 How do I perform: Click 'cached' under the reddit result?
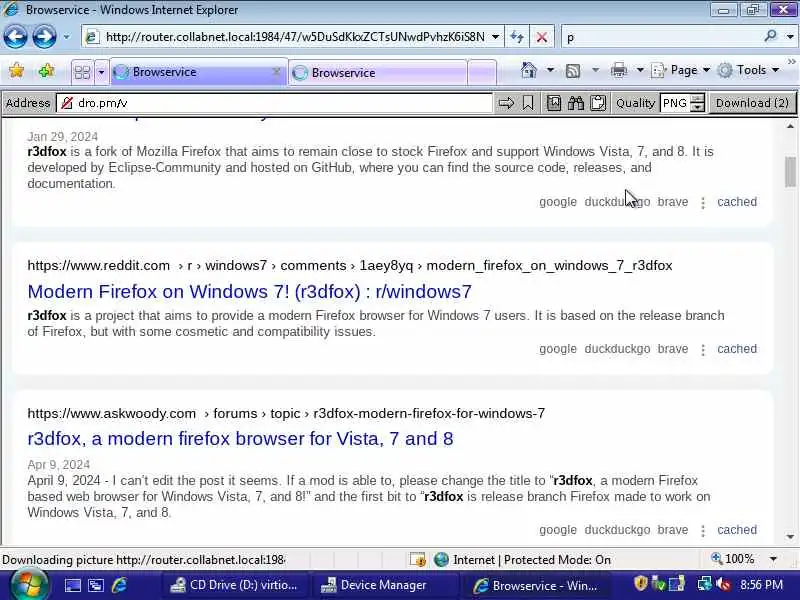[x=737, y=349]
